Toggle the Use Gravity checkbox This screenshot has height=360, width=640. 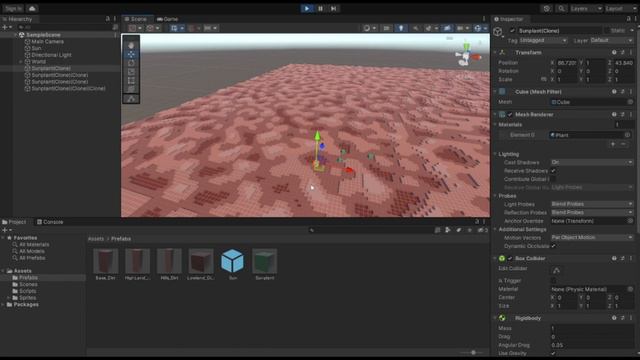tap(553, 353)
